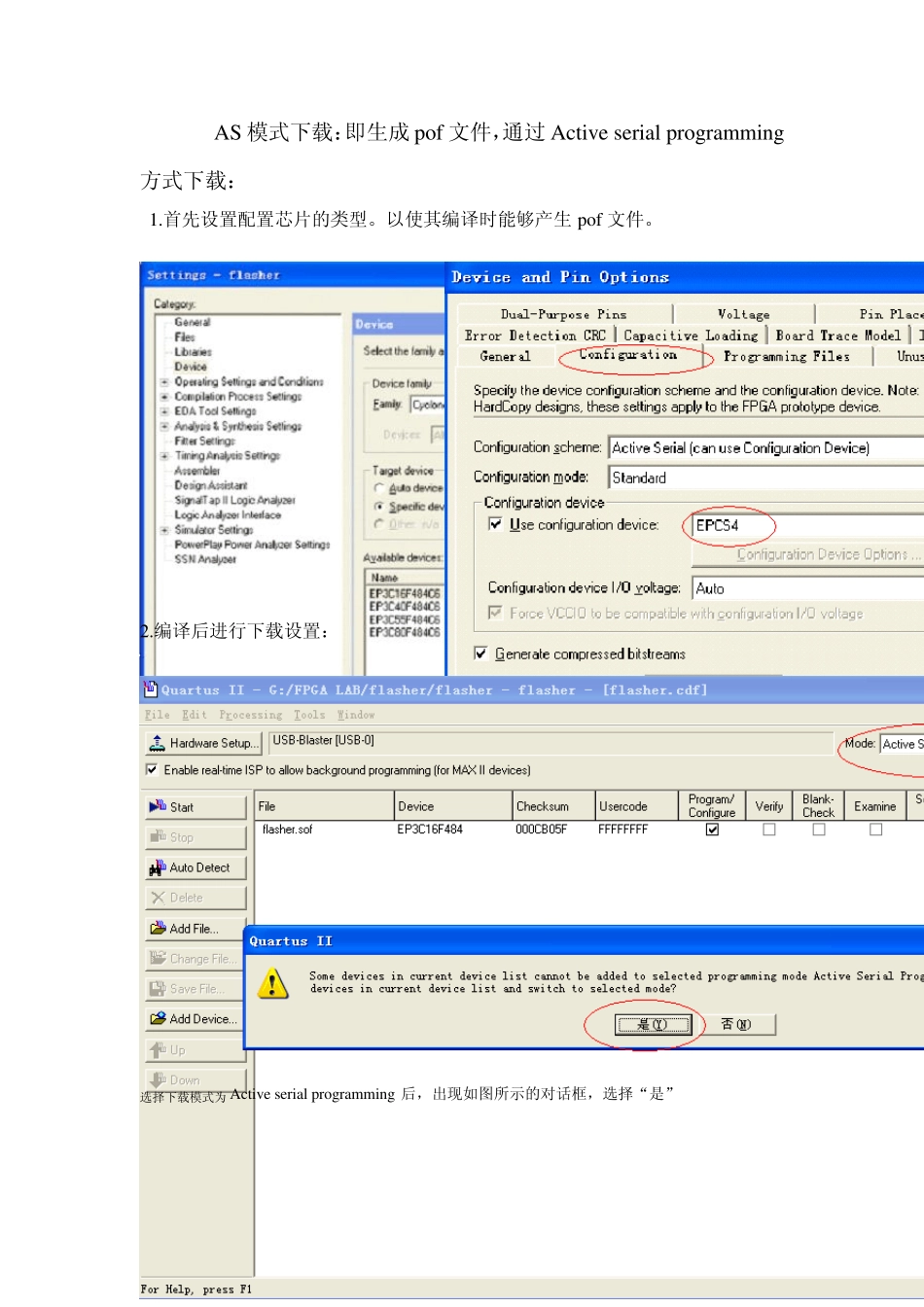Expand Analysis & Synthesis Settings category

pyautogui.click(x=164, y=426)
